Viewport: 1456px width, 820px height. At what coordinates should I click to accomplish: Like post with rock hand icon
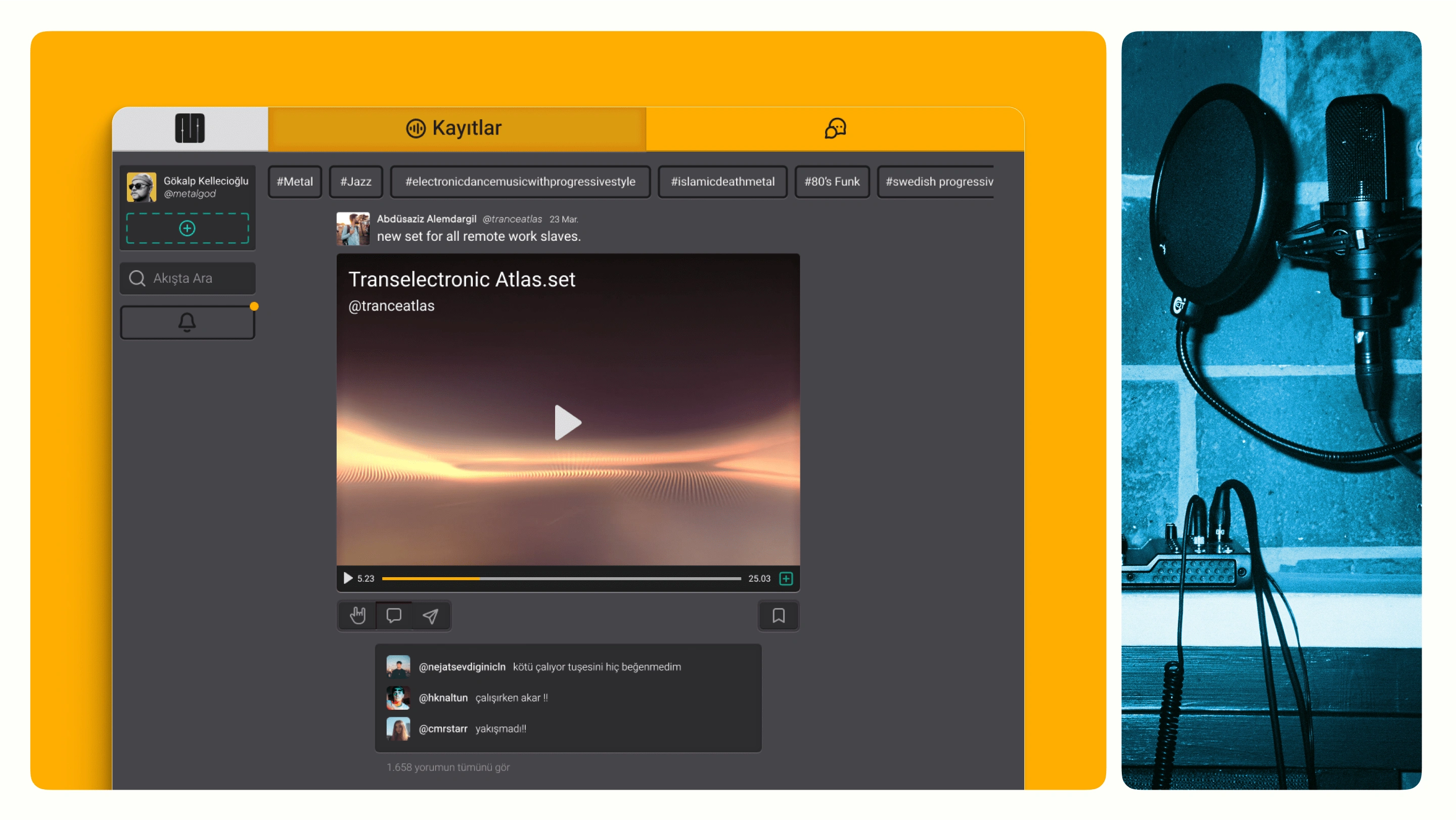[x=357, y=615]
